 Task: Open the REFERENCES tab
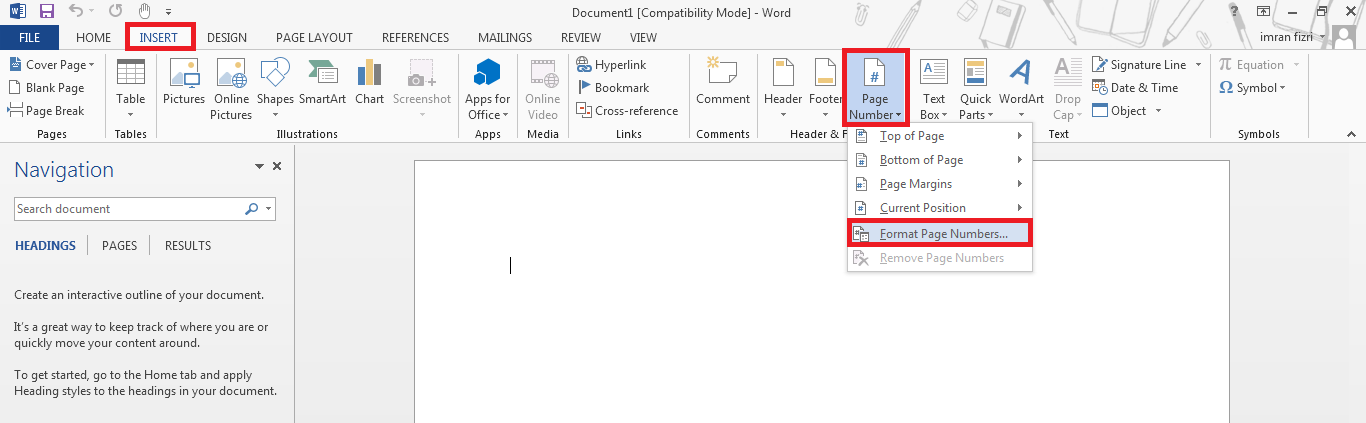[x=415, y=38]
